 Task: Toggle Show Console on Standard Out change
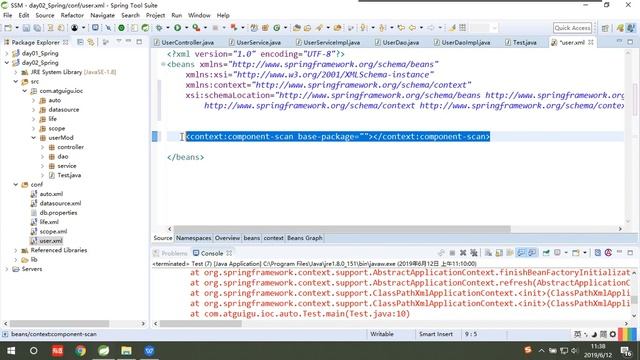coord(521,253)
